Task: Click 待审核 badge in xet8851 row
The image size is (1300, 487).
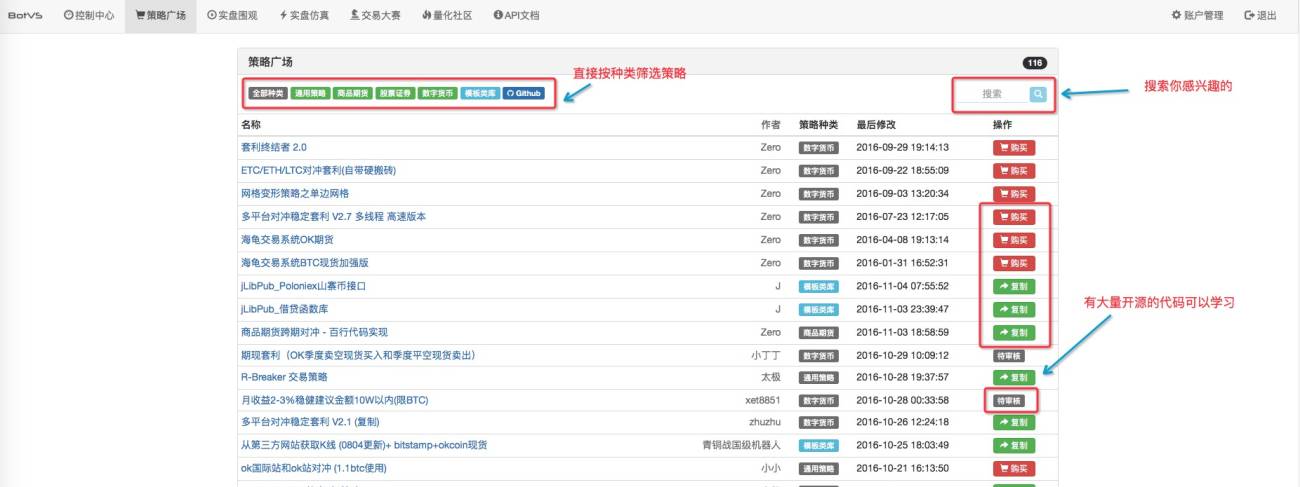Action: click(1009, 400)
